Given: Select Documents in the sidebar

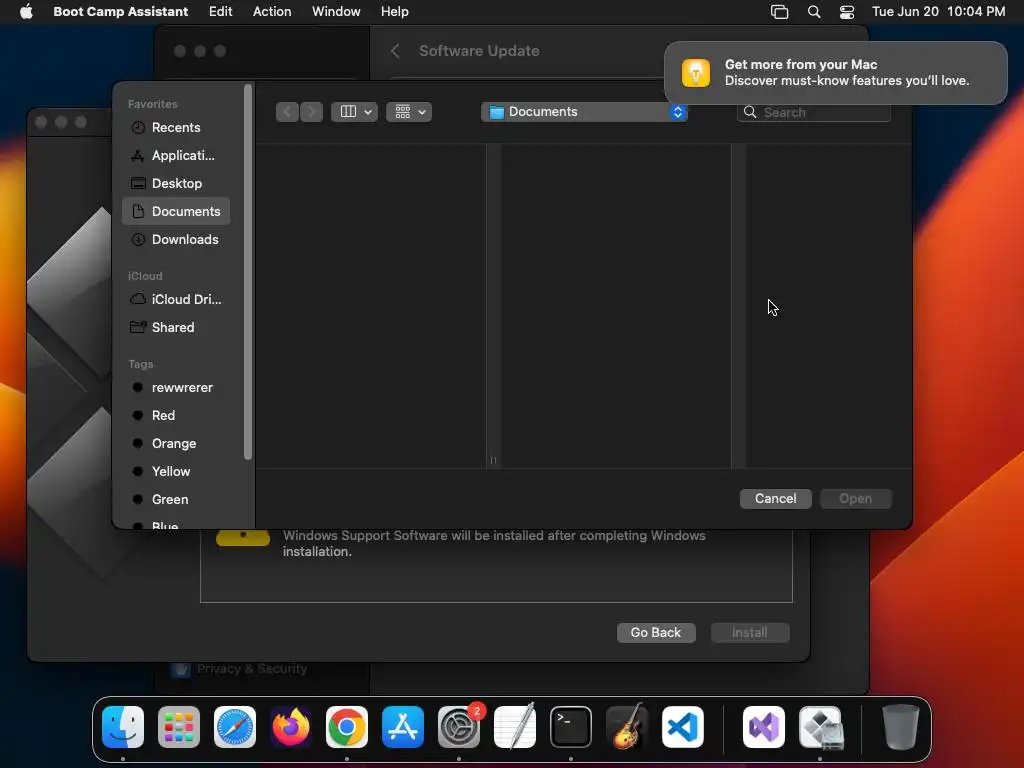Looking at the screenshot, I should click(176, 212).
